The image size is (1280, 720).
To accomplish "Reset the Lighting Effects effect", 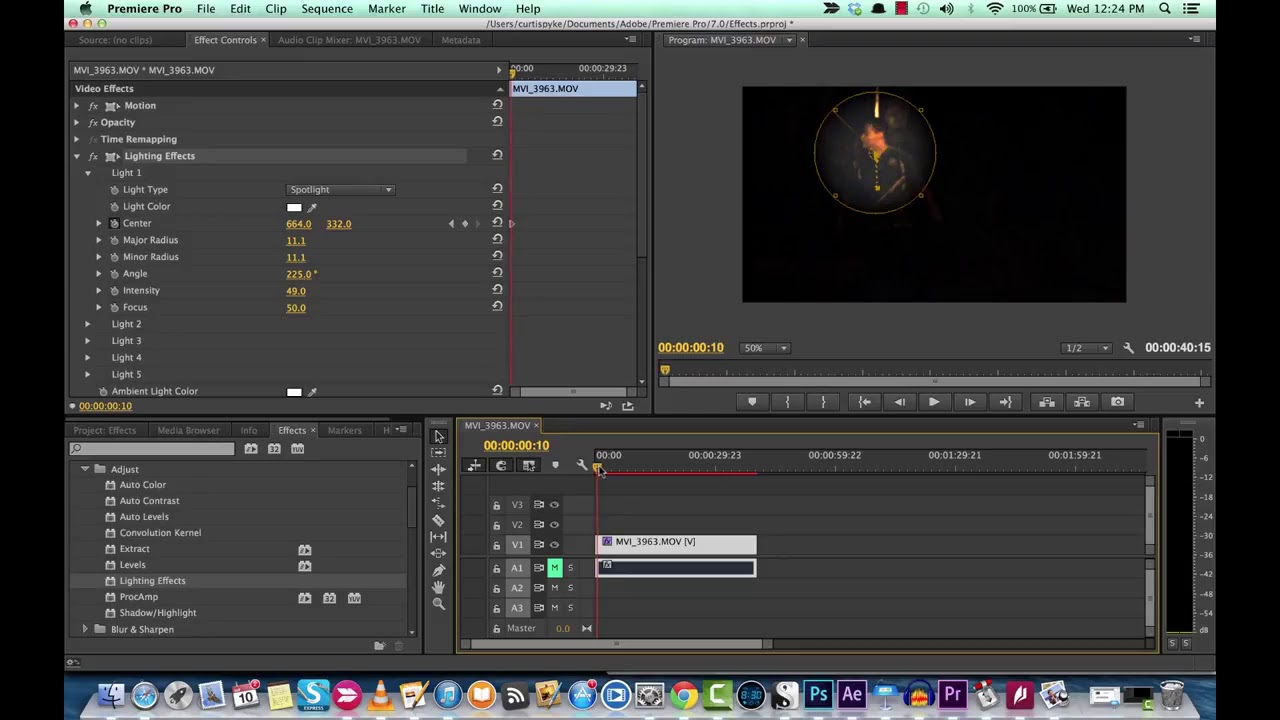I will pyautogui.click(x=497, y=156).
